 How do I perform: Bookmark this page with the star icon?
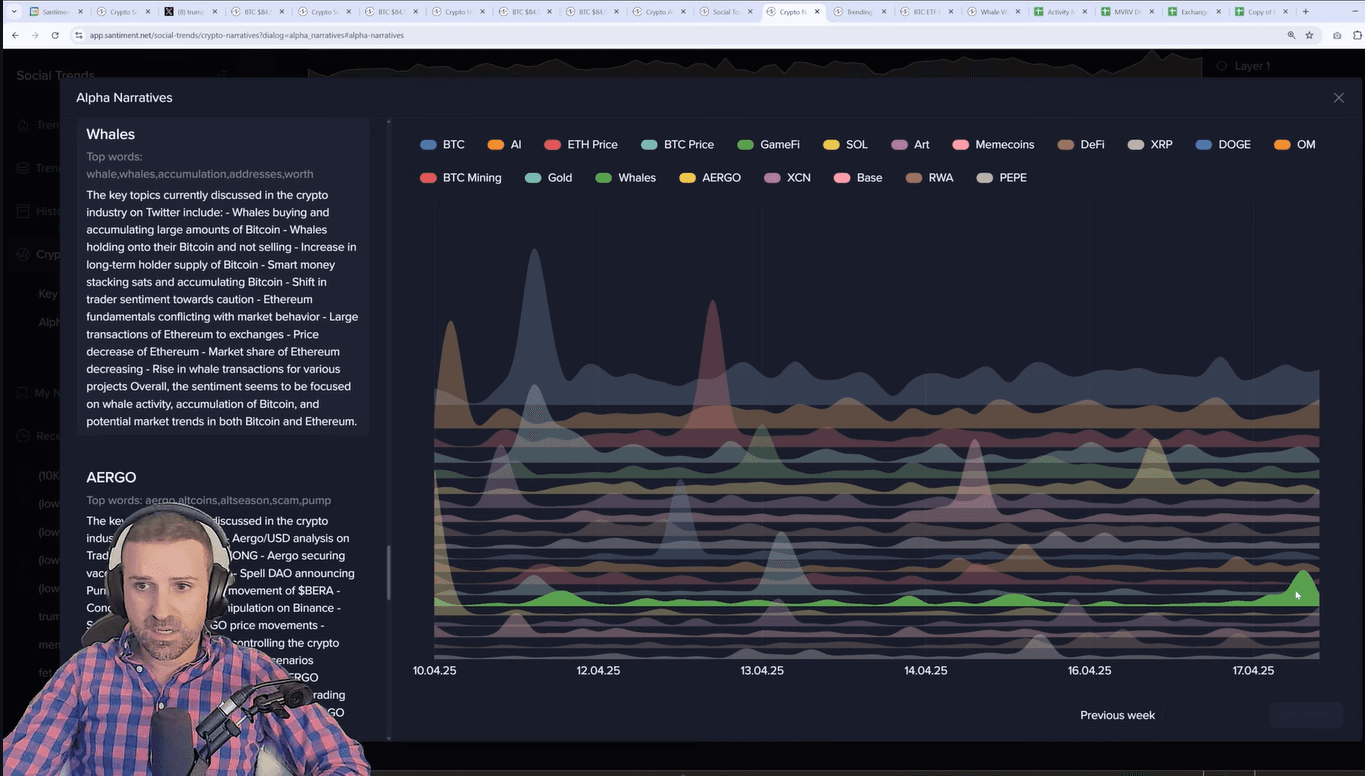click(x=1309, y=35)
